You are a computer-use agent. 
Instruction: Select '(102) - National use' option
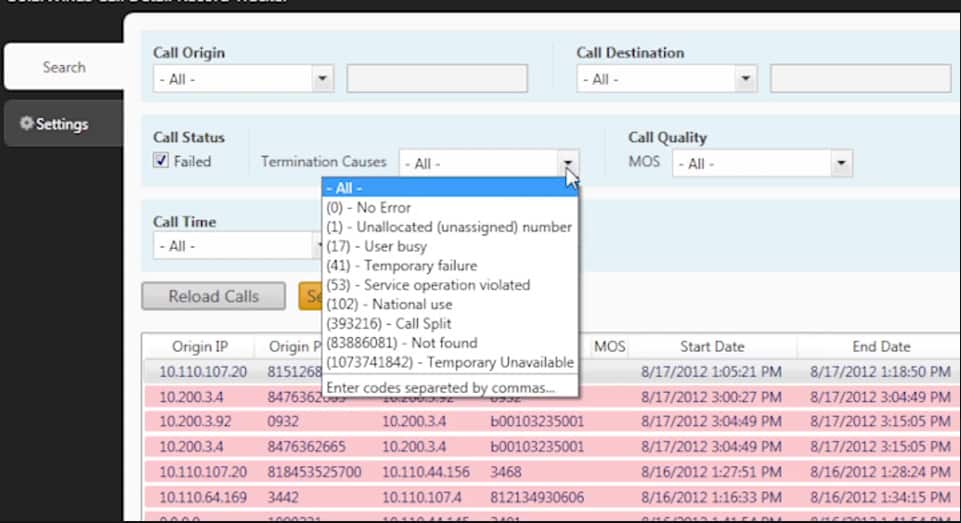[x=450, y=304]
